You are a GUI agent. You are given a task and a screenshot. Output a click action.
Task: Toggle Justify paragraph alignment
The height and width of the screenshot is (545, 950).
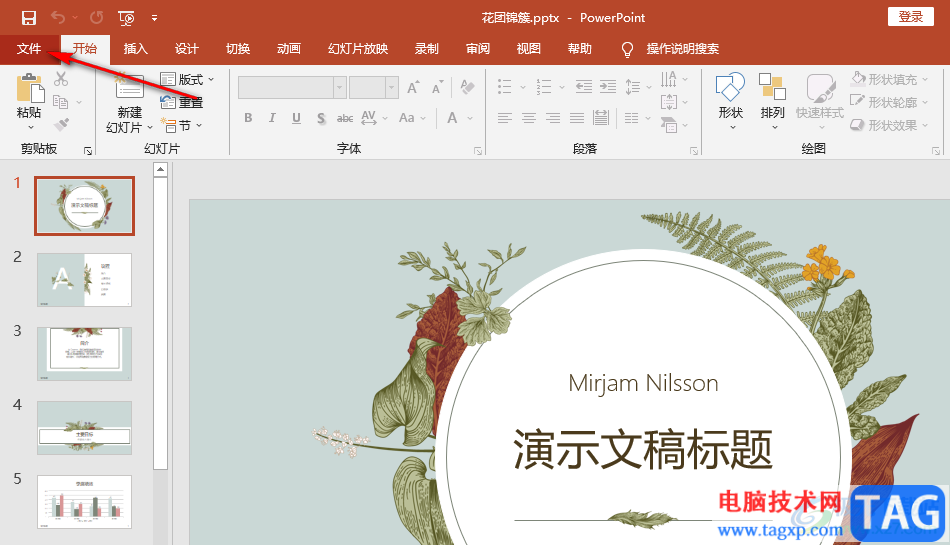click(x=577, y=118)
